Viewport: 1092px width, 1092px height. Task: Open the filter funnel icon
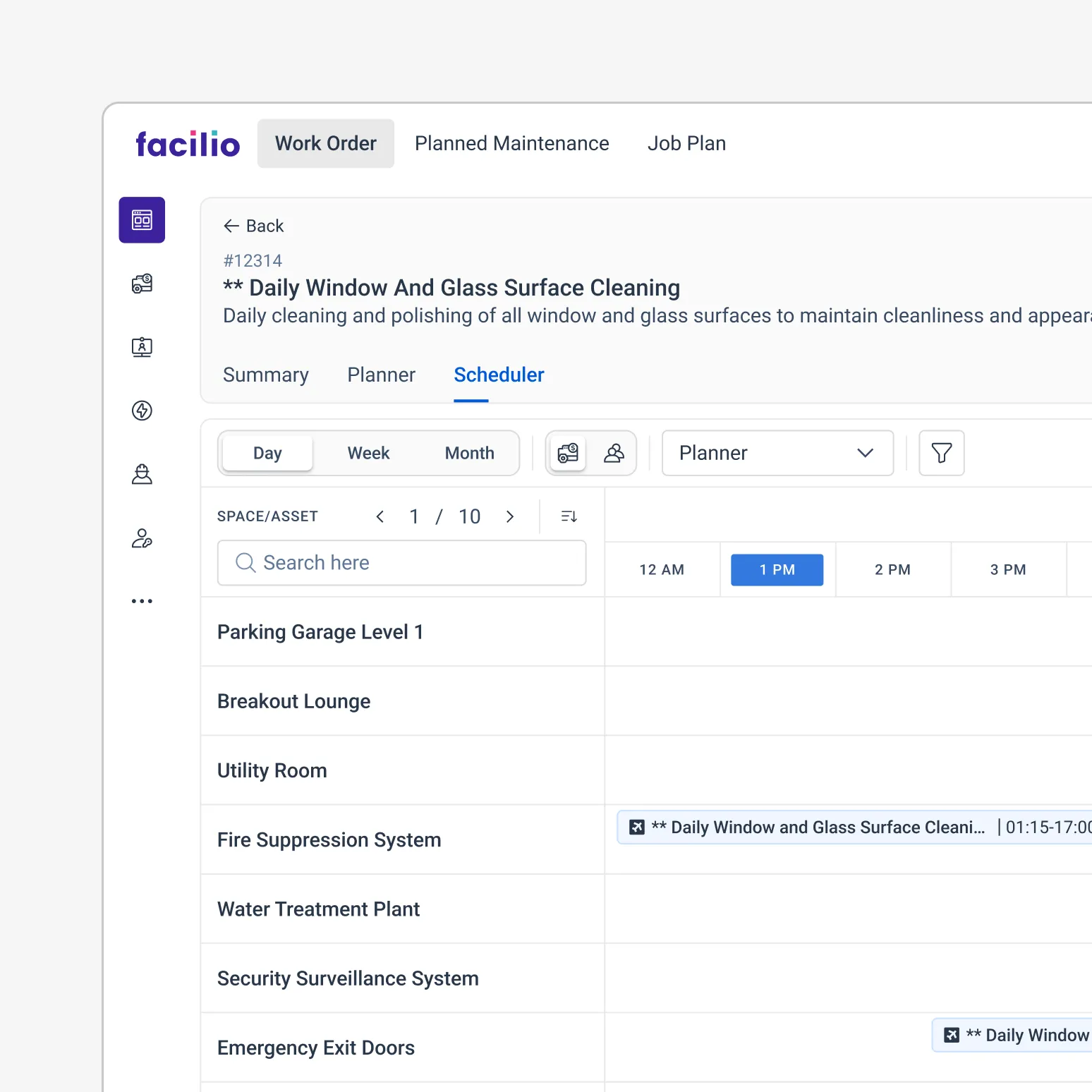pyautogui.click(x=941, y=453)
